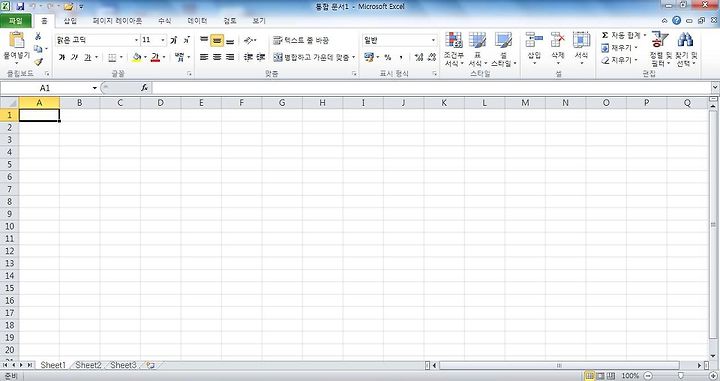
Task: Open the font color dropdown arrow
Action: point(164,57)
